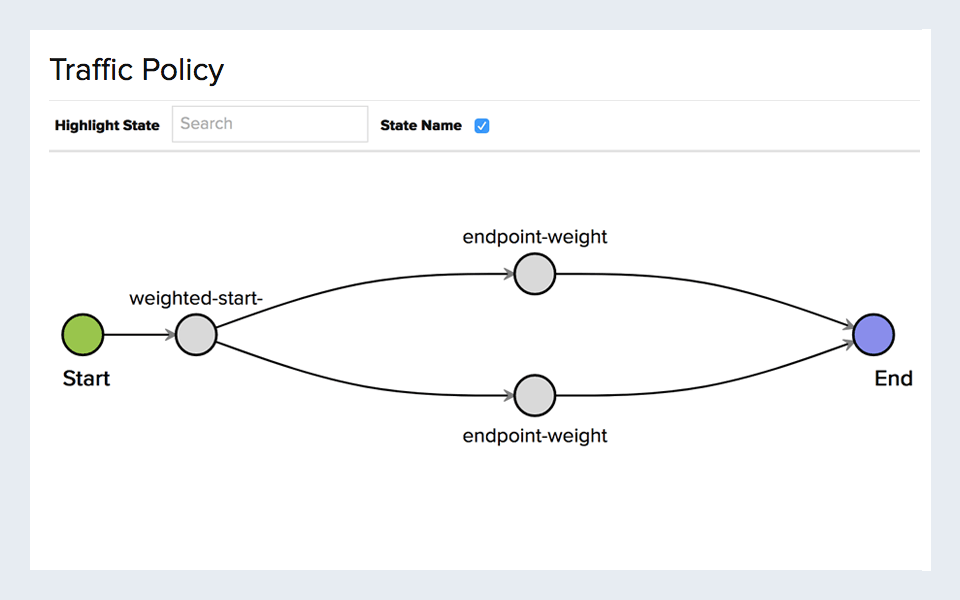Uncheck the State Name checkbox
This screenshot has height=600, width=960.
482,126
